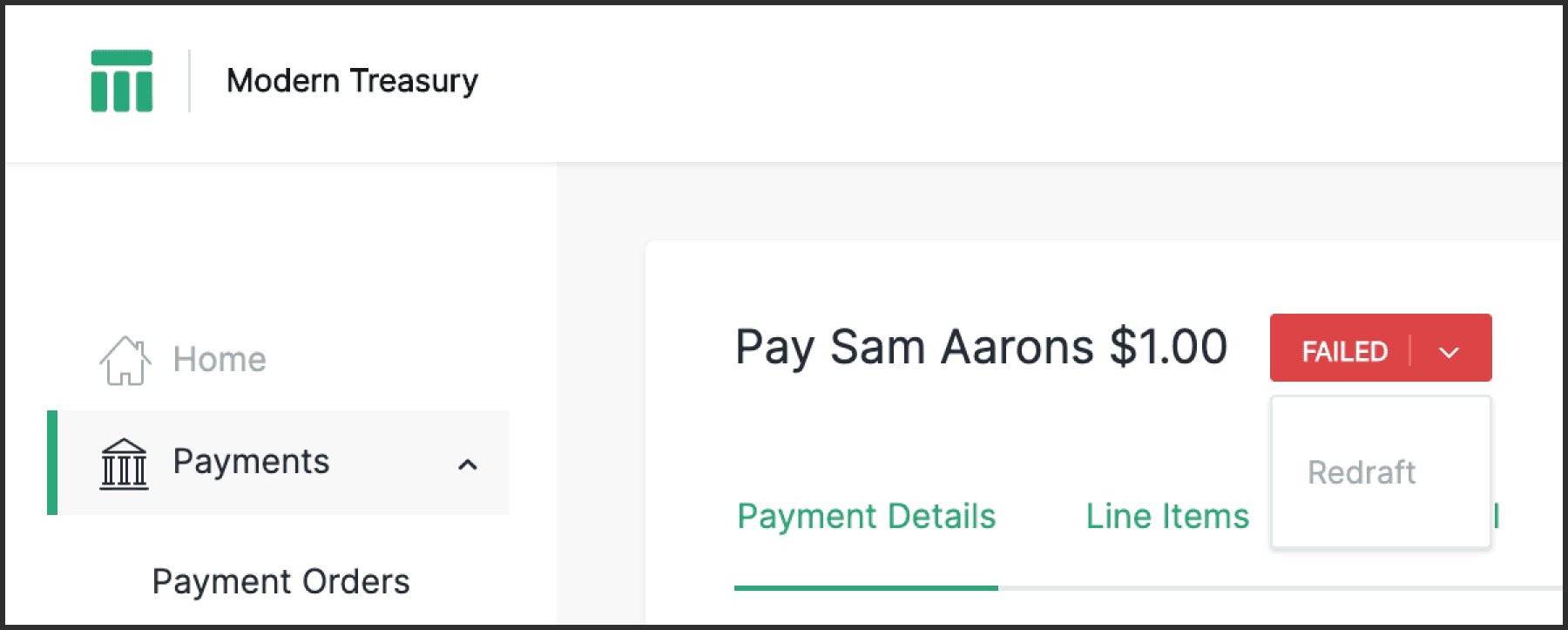Collapse the Payments section using its chevron
This screenshot has width=1568, height=630.
468,464
